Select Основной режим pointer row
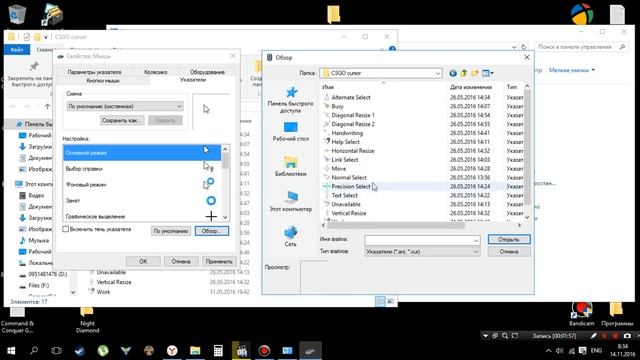640x360 pixels. coord(142,153)
